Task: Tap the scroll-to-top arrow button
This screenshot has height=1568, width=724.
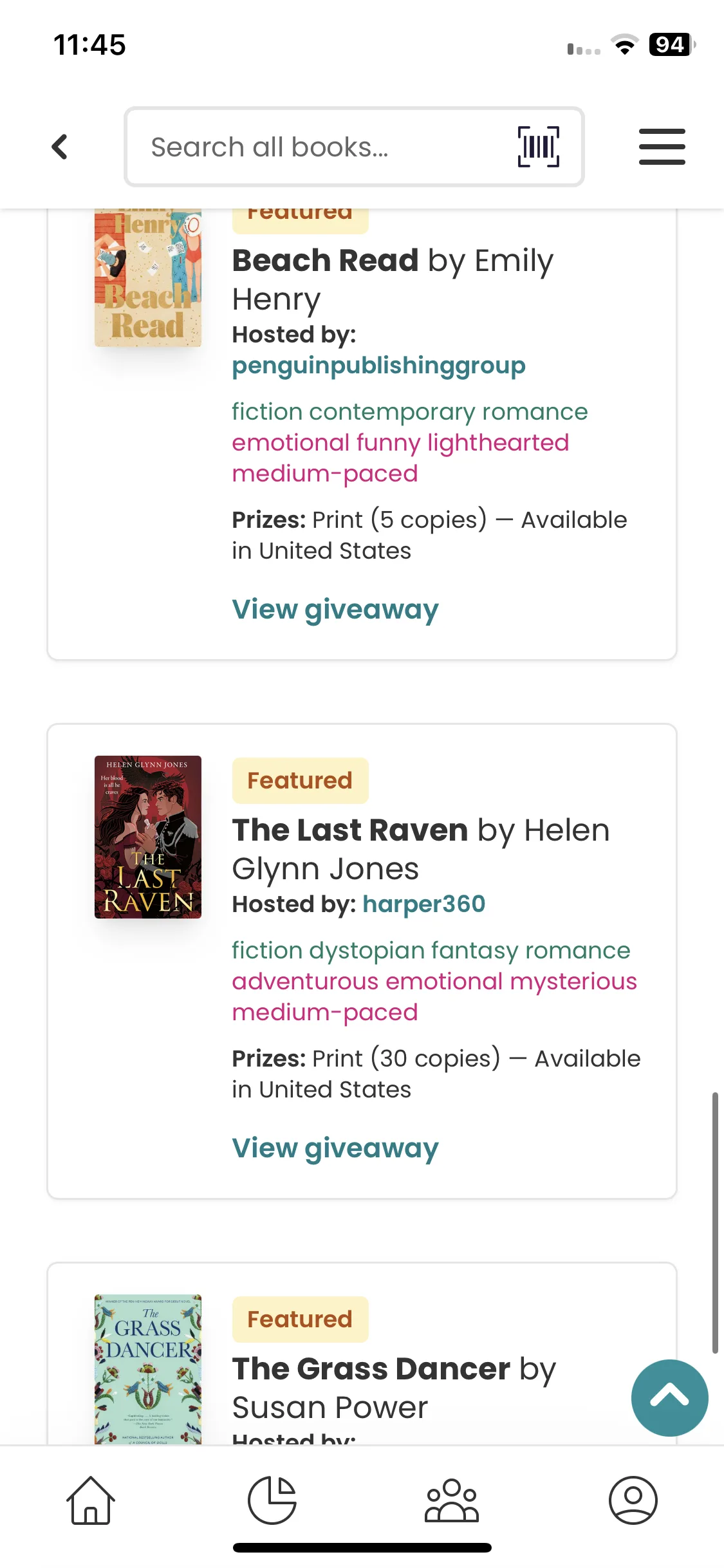Action: click(x=669, y=1397)
